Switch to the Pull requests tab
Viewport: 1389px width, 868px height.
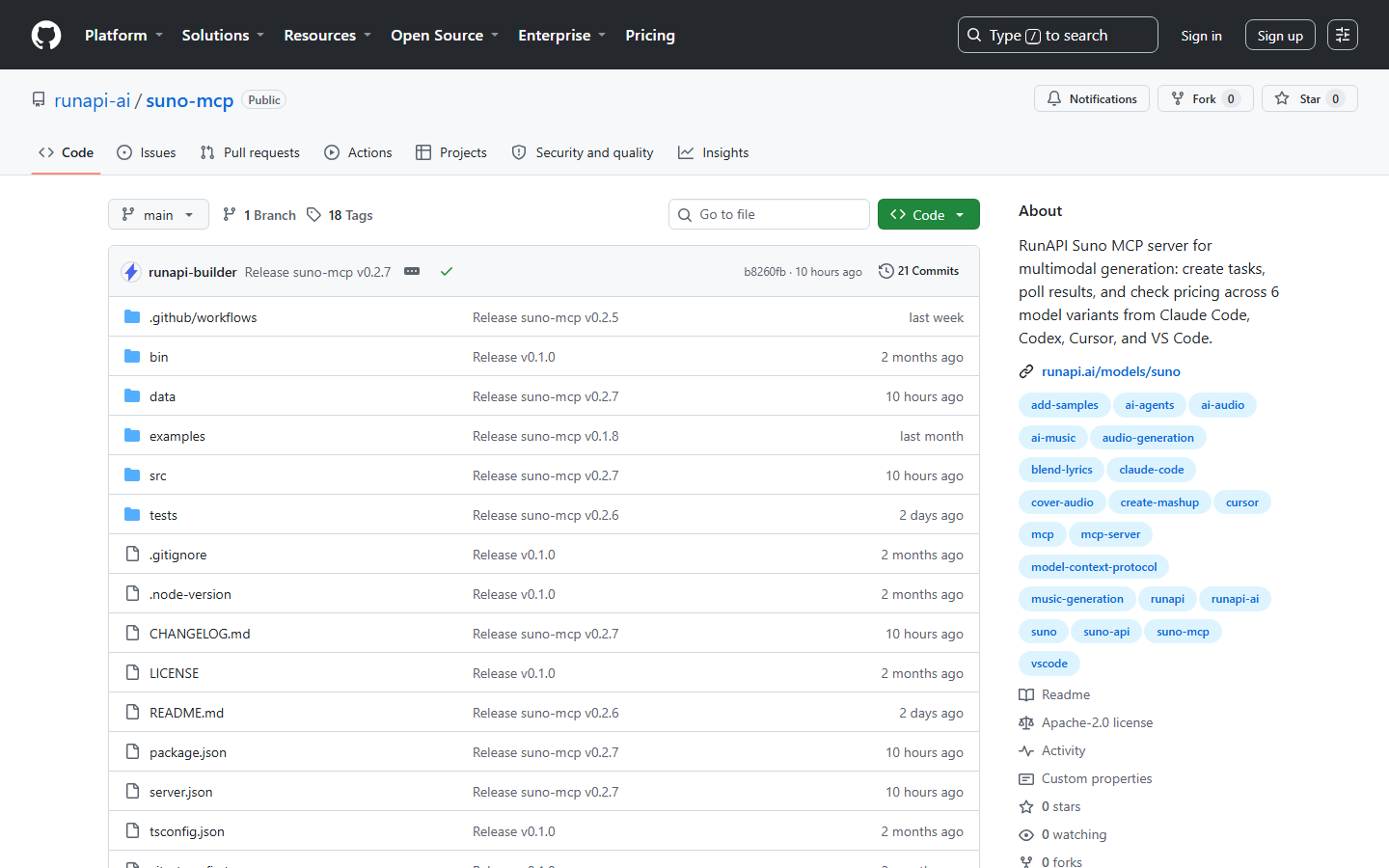pos(250,152)
